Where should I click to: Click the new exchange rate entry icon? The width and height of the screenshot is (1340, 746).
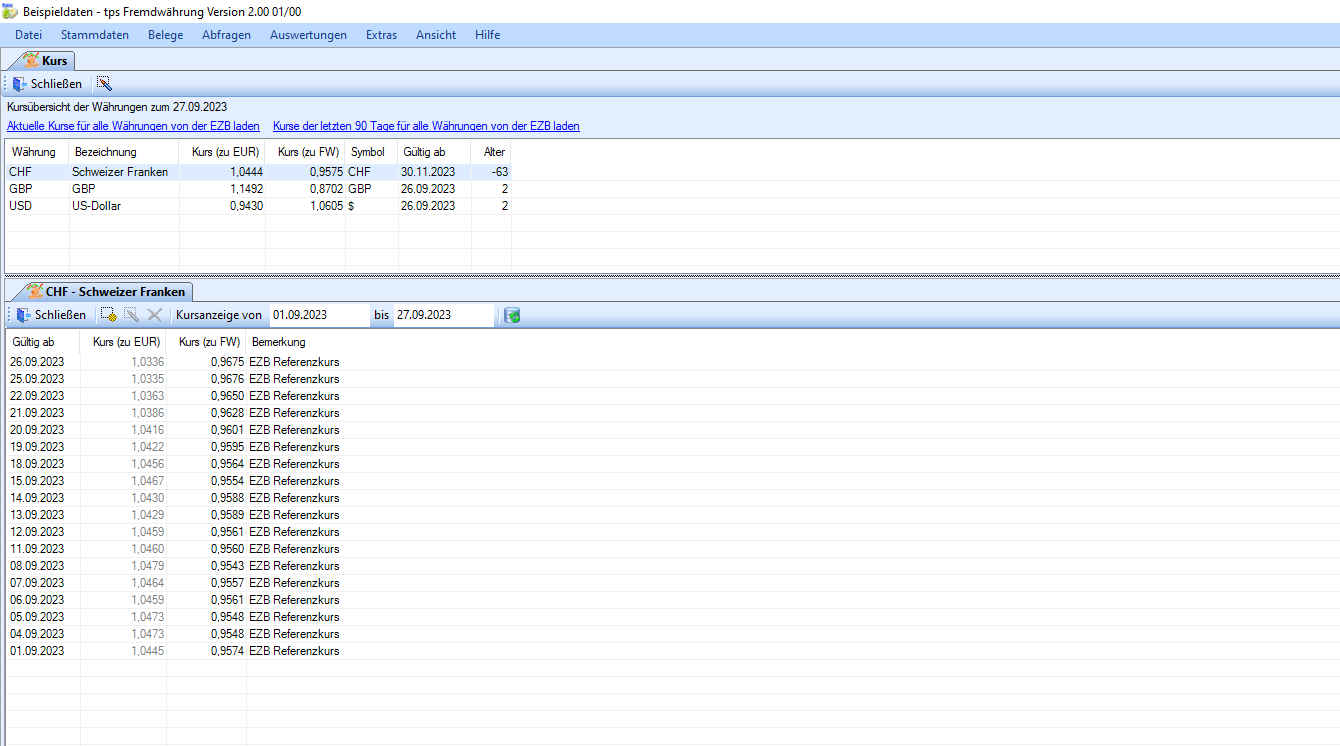pyautogui.click(x=109, y=315)
